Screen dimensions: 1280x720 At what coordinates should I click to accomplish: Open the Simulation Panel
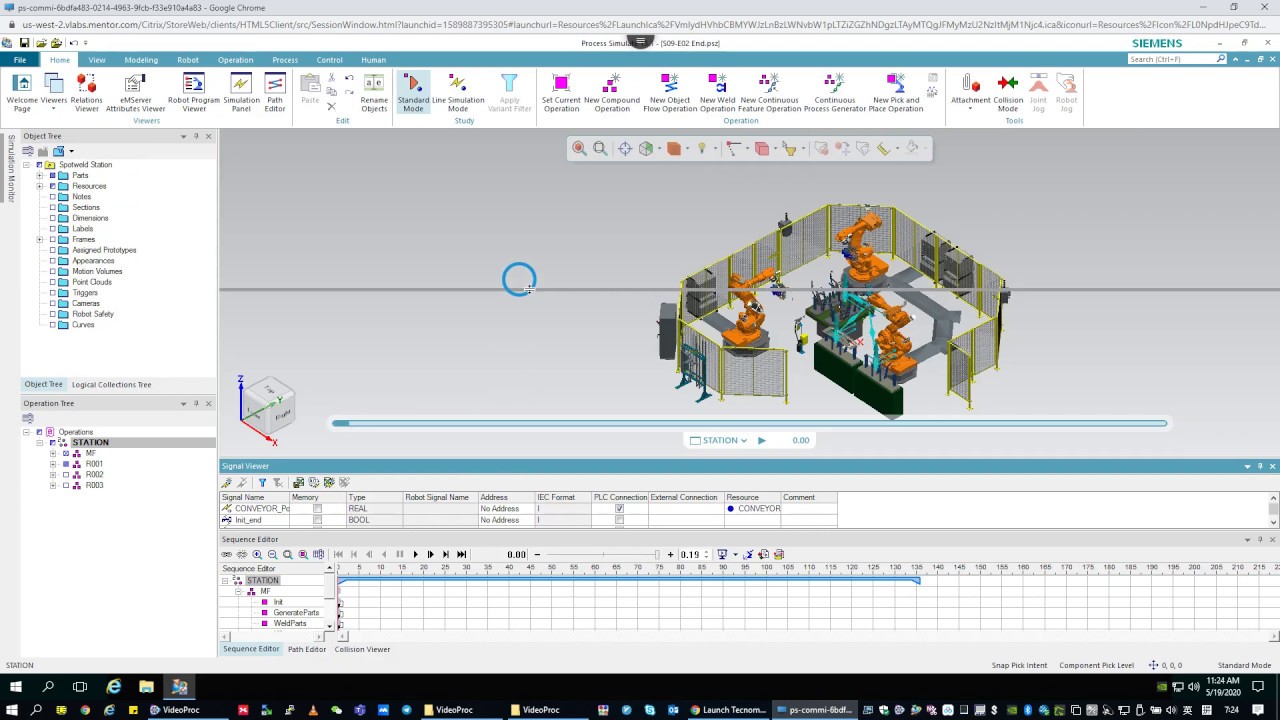coord(241,93)
